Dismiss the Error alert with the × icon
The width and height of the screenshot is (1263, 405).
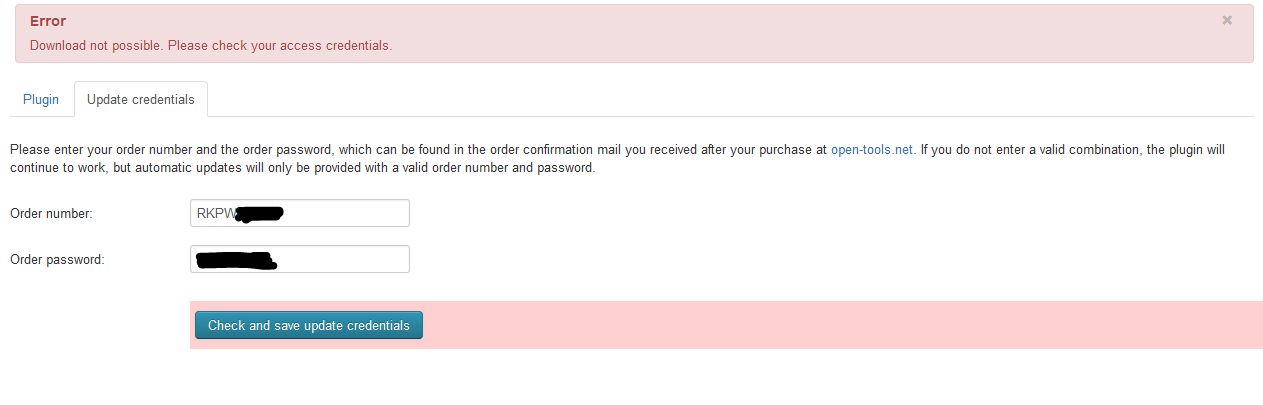[1227, 20]
